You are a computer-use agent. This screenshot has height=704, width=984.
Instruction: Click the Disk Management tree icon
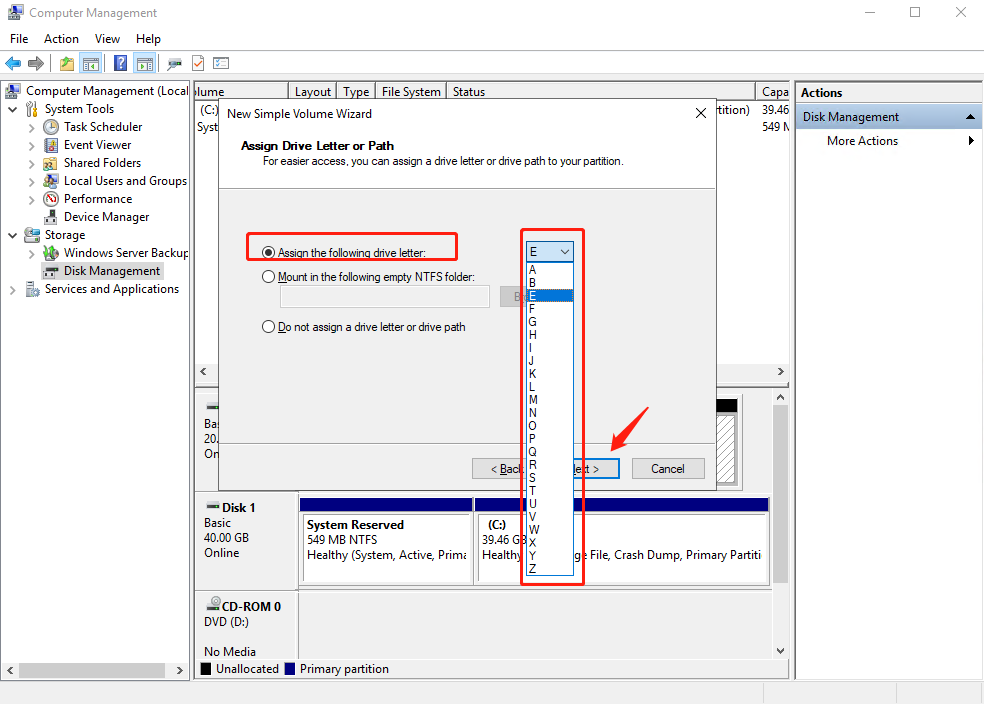[x=51, y=271]
